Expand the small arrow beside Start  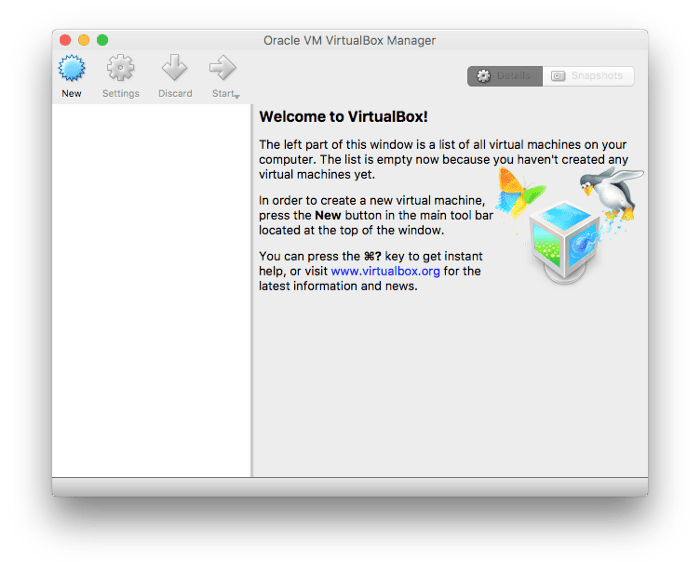point(237,96)
